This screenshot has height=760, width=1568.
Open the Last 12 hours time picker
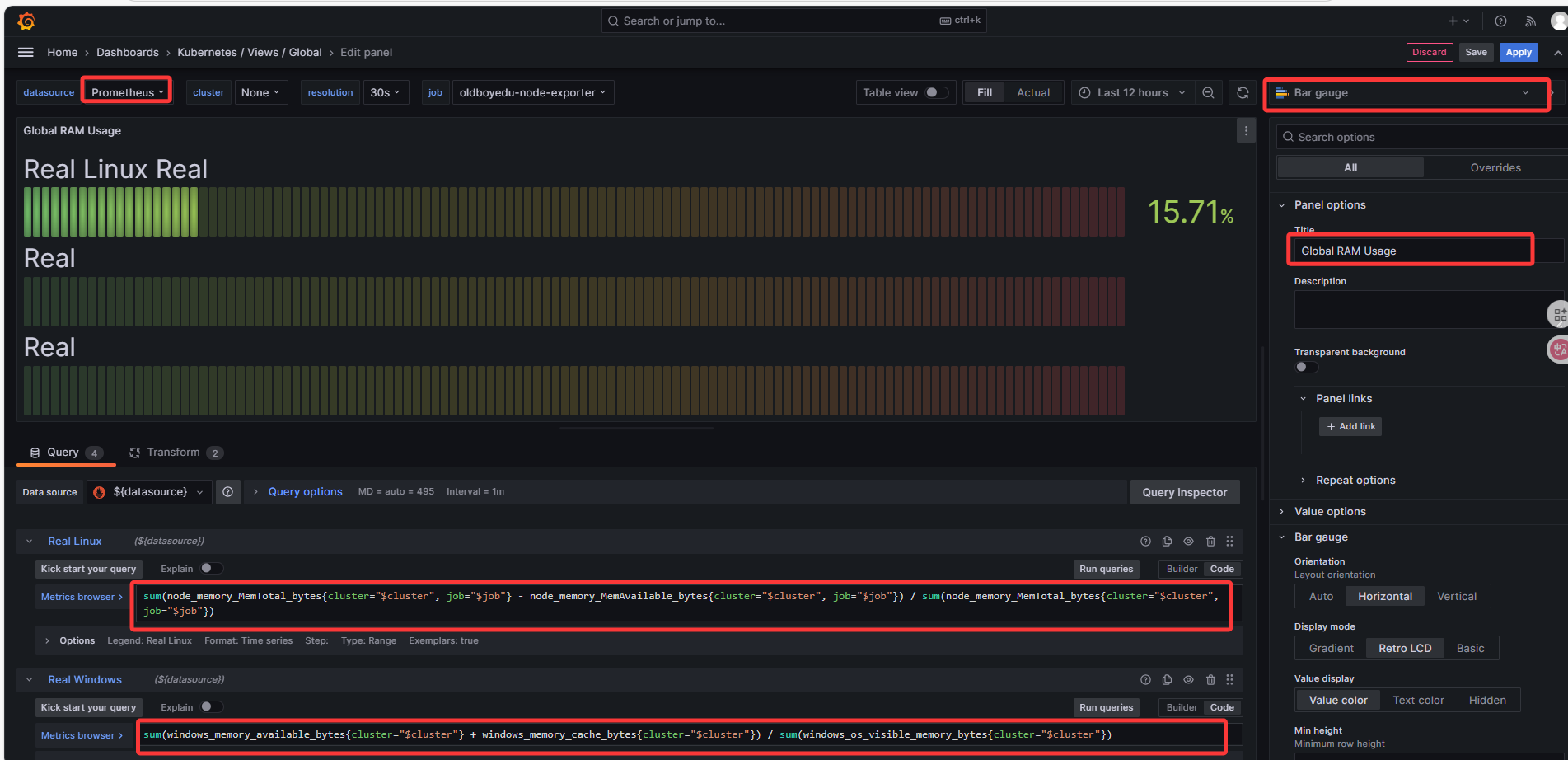[1132, 92]
